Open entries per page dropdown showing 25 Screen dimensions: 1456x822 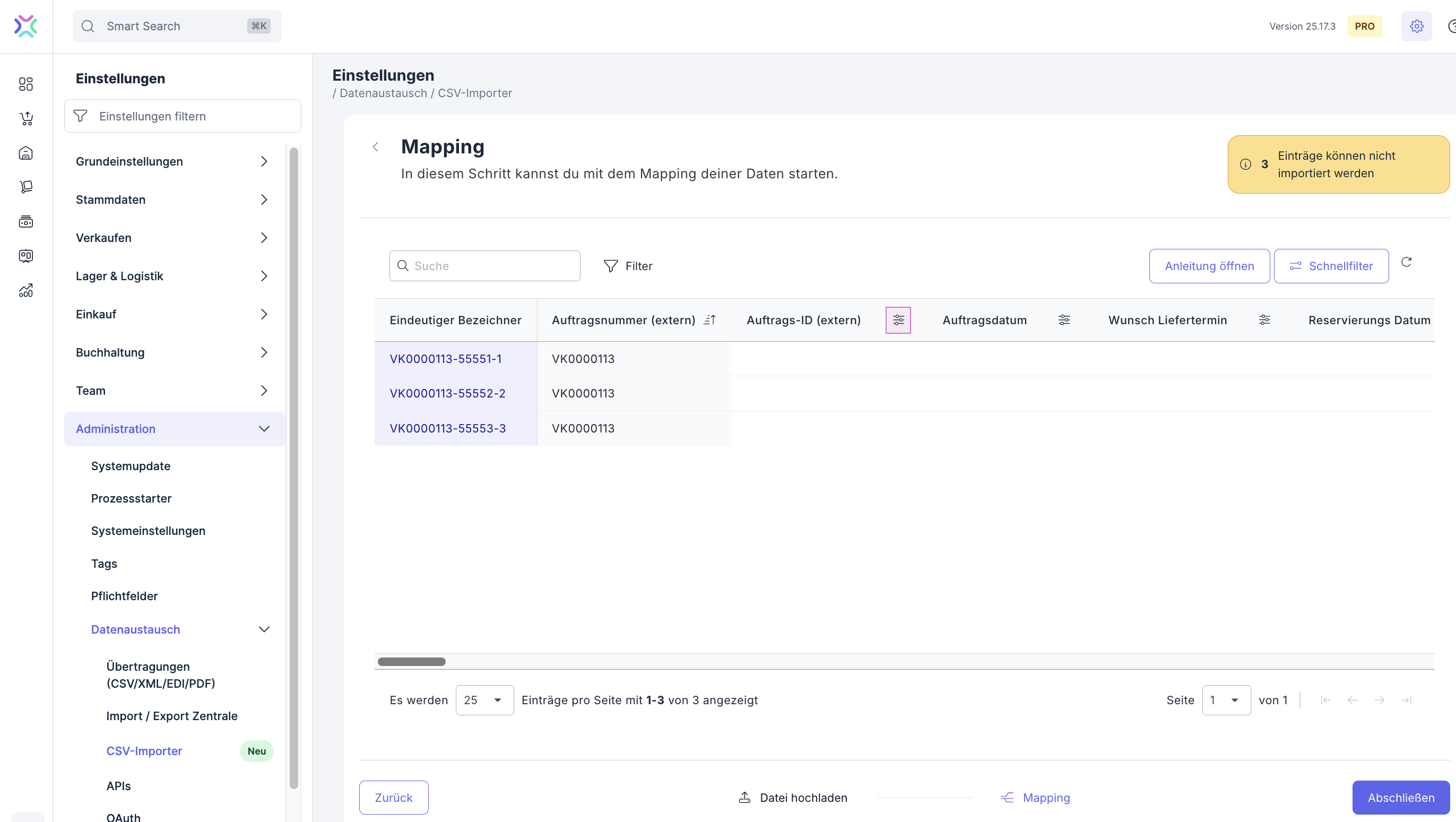pyautogui.click(x=484, y=700)
